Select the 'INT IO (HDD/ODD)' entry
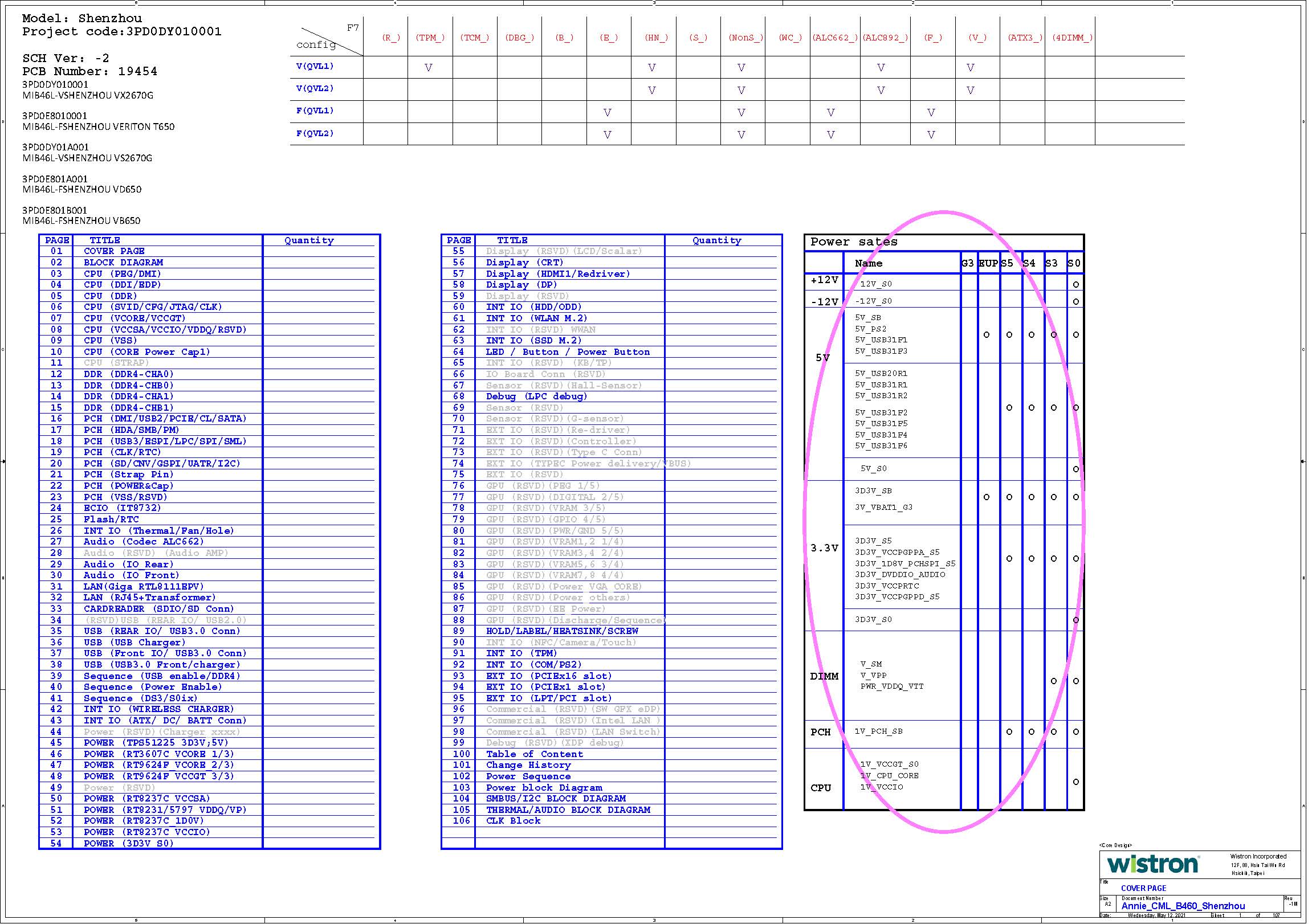Viewport: 1312px width, 924px height. coord(535,308)
